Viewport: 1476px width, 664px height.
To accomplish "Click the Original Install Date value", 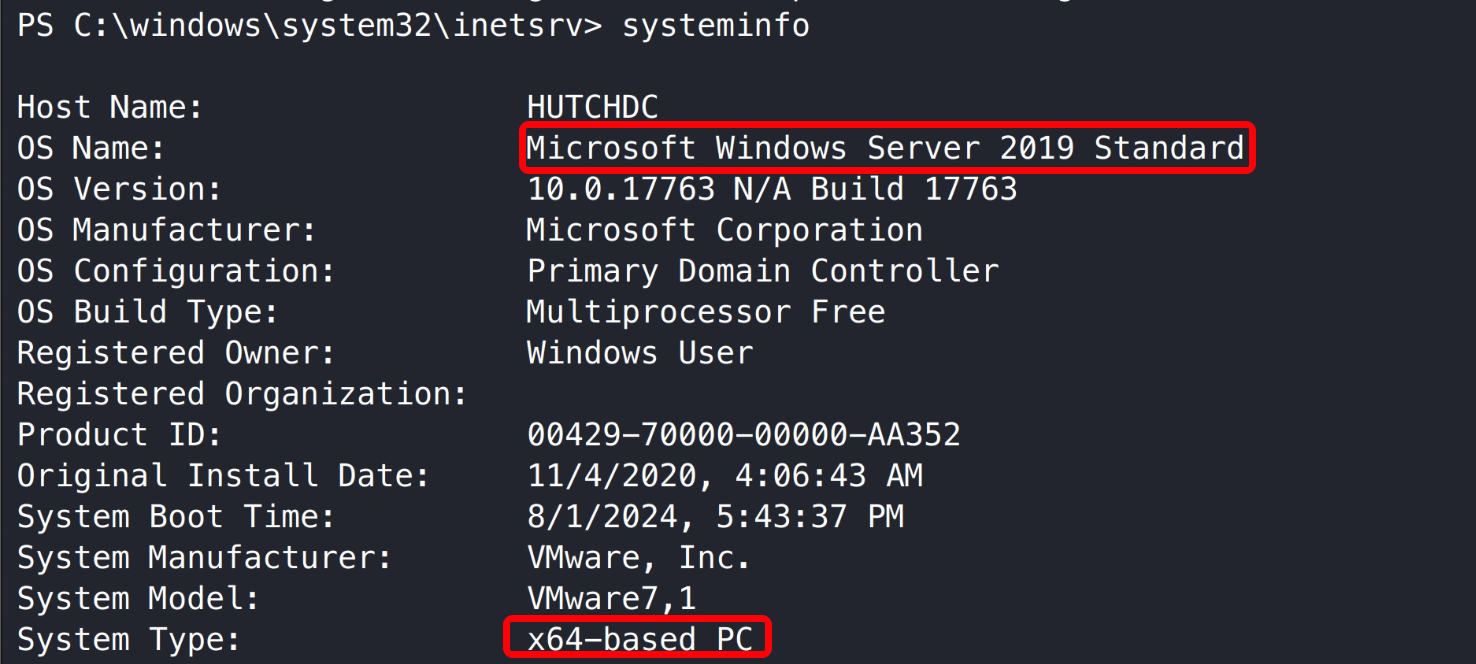I will [x=724, y=476].
